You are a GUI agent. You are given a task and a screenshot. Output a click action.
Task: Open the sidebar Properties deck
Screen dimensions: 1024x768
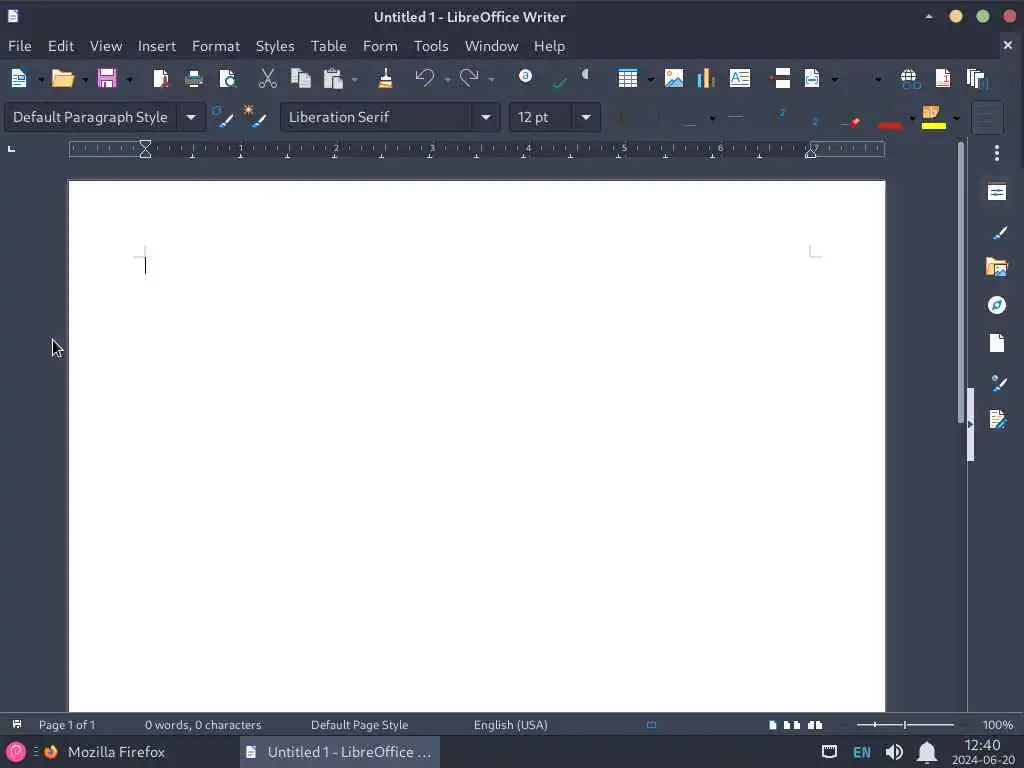(997, 192)
